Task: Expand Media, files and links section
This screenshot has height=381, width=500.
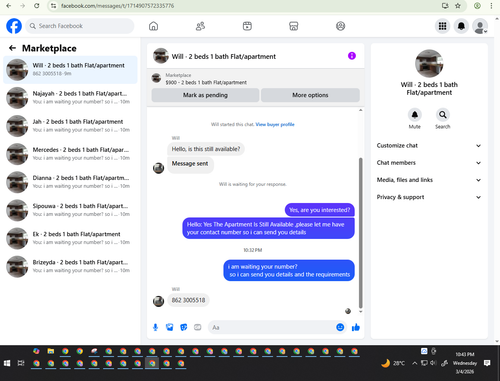Action: coord(429,180)
